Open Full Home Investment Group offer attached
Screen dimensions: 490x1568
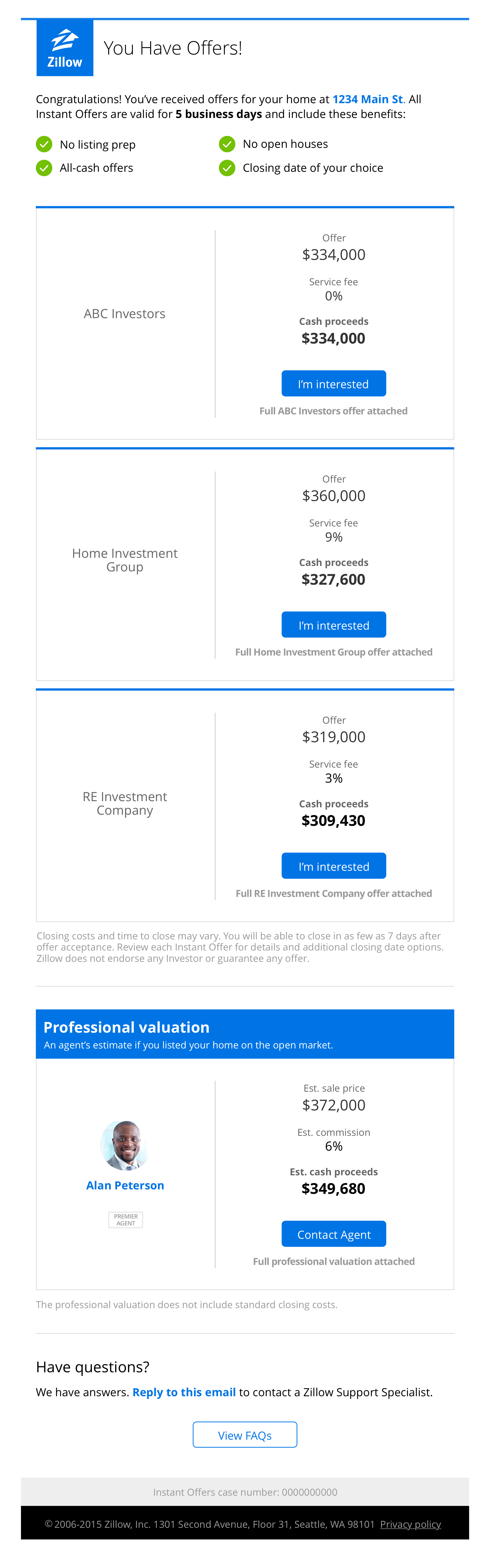click(x=333, y=652)
